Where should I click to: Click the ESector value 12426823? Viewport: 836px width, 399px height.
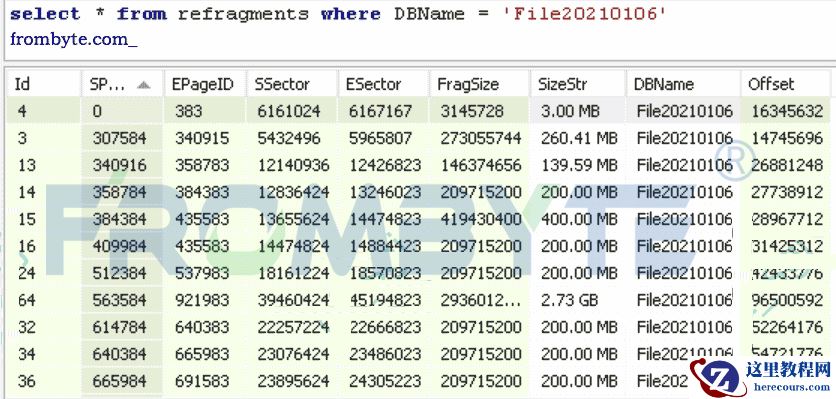(385, 165)
